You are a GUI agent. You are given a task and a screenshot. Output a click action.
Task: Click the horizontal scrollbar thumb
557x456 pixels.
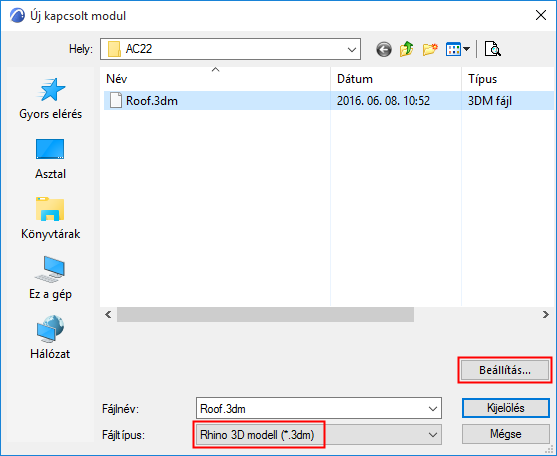click(x=265, y=314)
